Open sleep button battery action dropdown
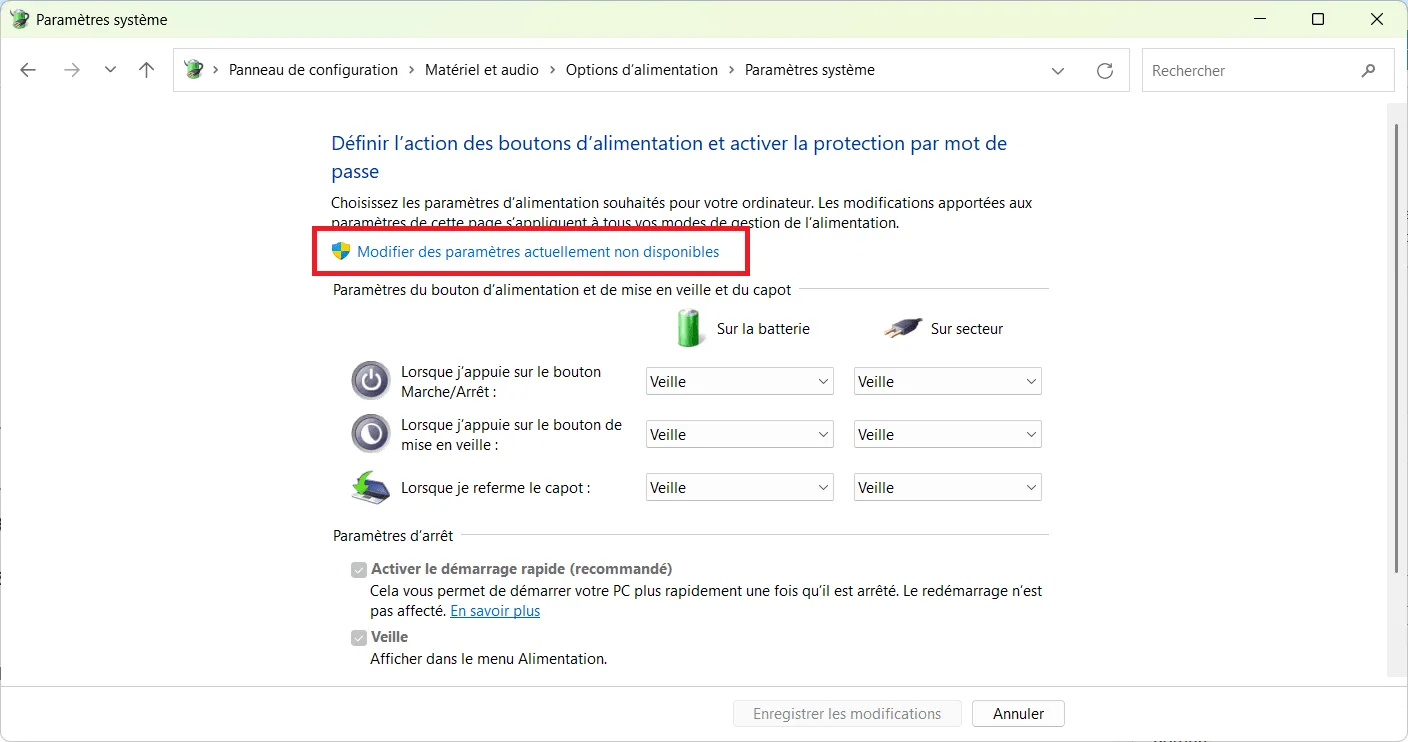Viewport: 1408px width, 742px height. coord(740,434)
